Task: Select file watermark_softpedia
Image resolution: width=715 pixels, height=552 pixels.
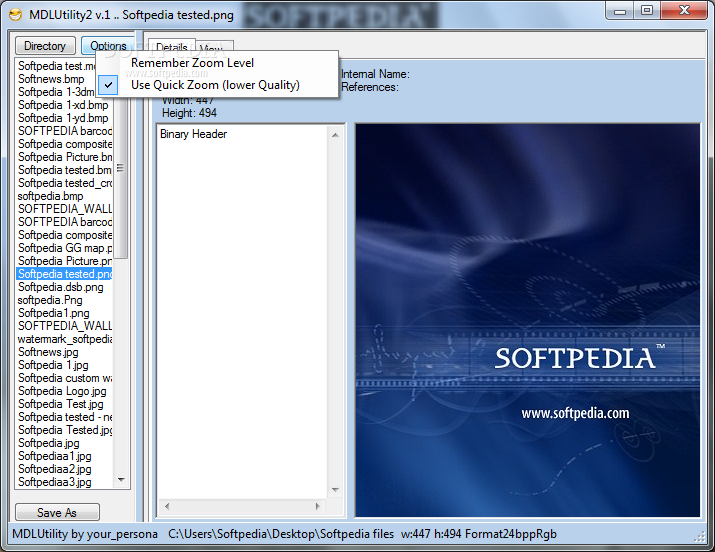Action: click(x=65, y=339)
